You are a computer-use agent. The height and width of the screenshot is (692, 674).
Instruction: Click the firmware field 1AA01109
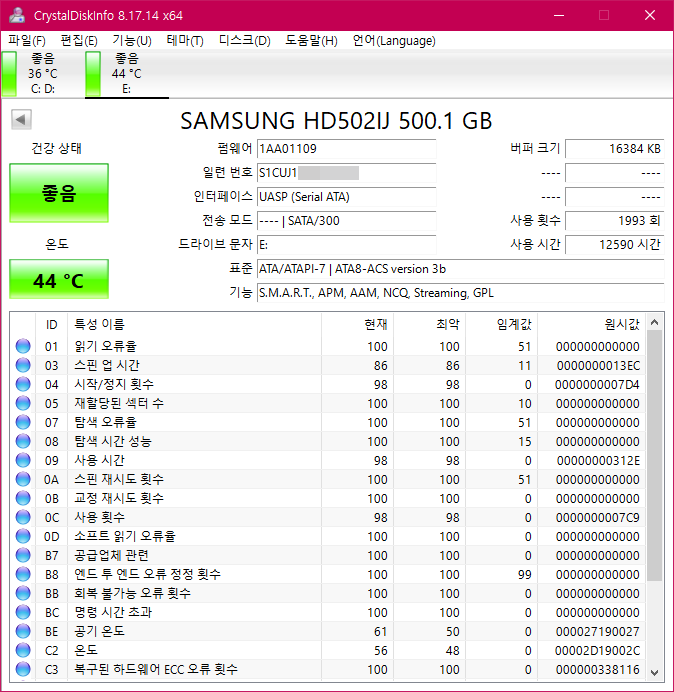pyautogui.click(x=346, y=149)
